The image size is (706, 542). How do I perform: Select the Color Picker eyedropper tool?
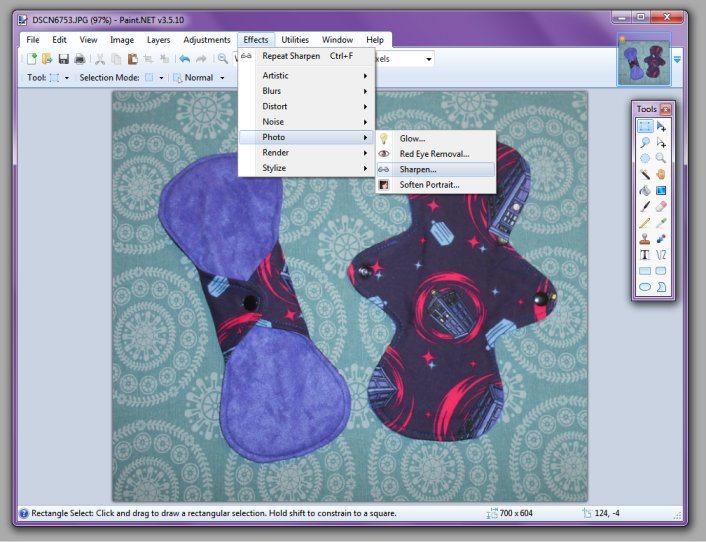point(661,222)
